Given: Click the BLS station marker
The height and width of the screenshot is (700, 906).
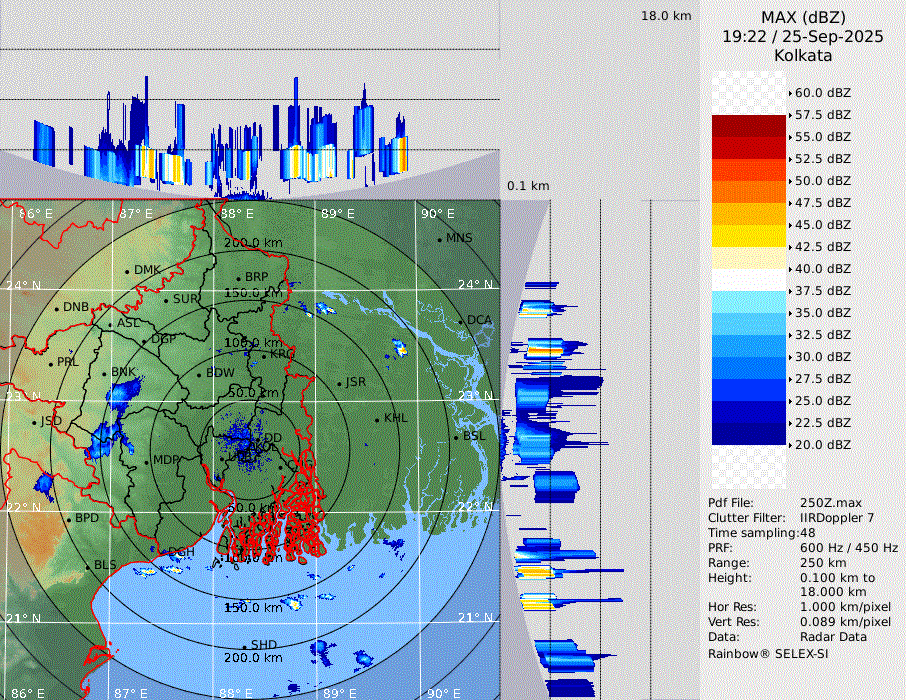Looking at the screenshot, I should (x=88, y=566).
